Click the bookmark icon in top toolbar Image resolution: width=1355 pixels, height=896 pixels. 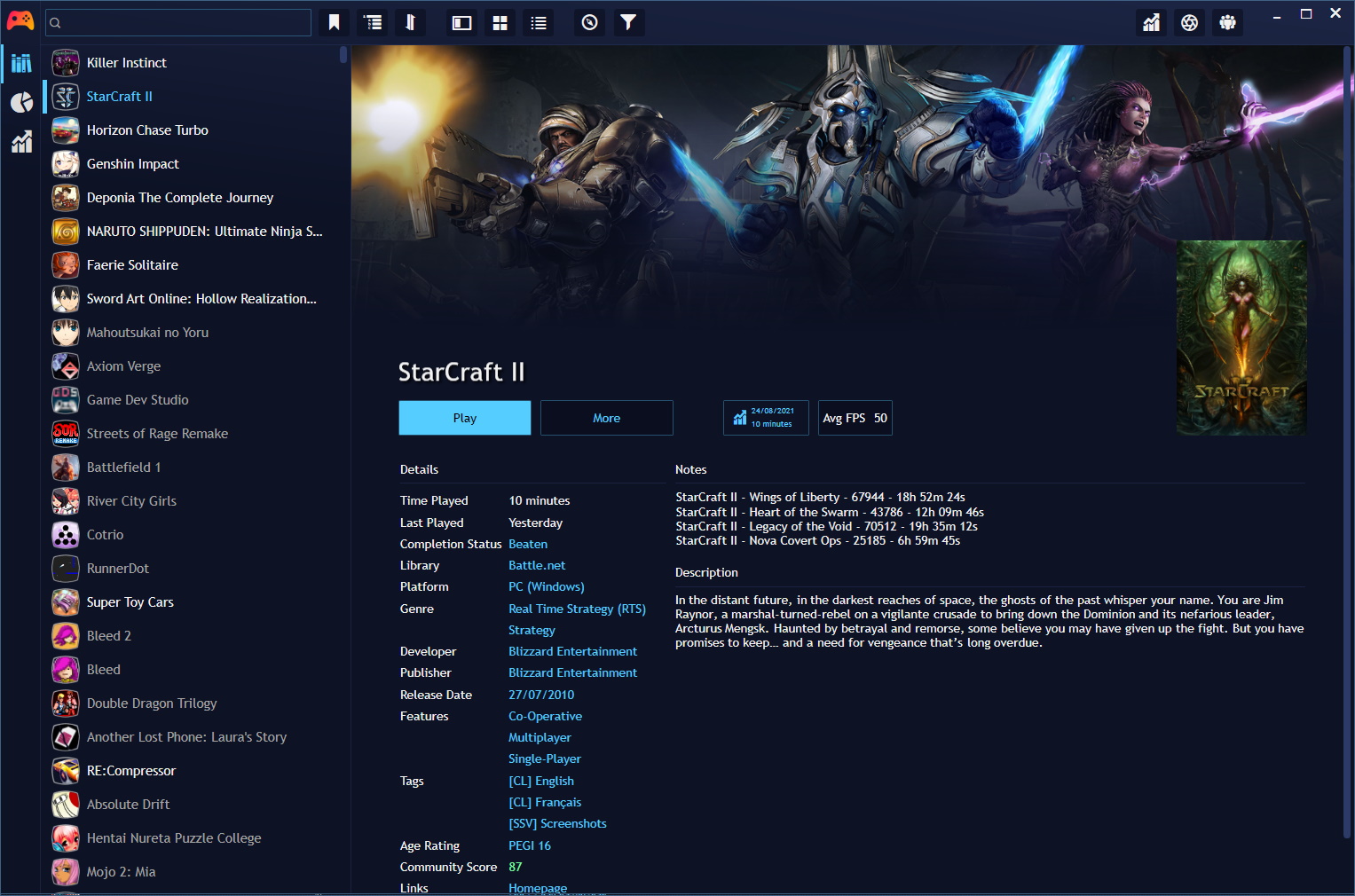point(334,22)
